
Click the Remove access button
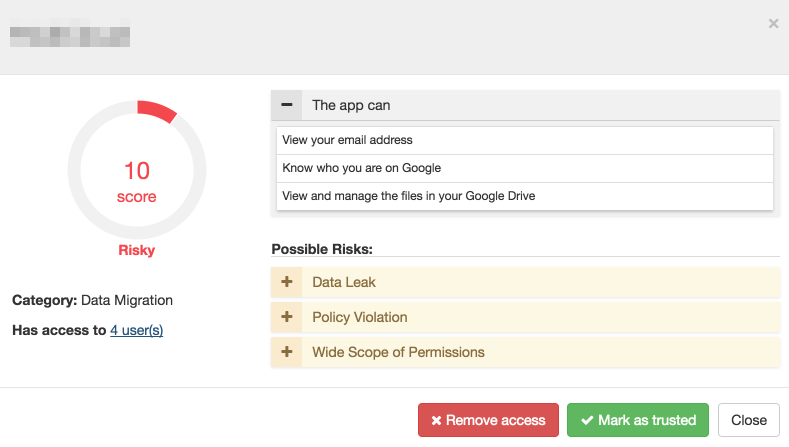coord(488,420)
